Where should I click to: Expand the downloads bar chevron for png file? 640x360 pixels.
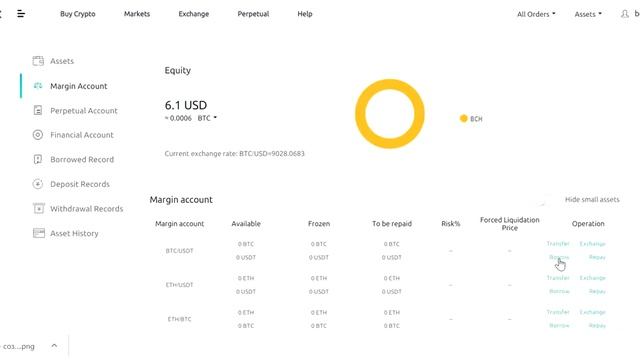click(x=54, y=346)
